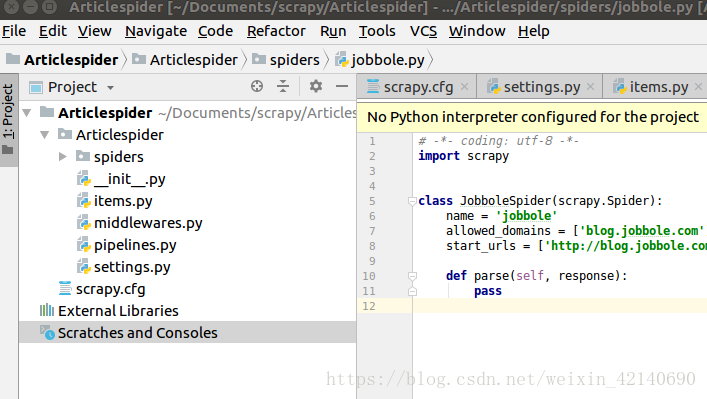Click the config file icon of scrapy.cfg
Viewport: 707px width, 399px height.
coord(65,289)
